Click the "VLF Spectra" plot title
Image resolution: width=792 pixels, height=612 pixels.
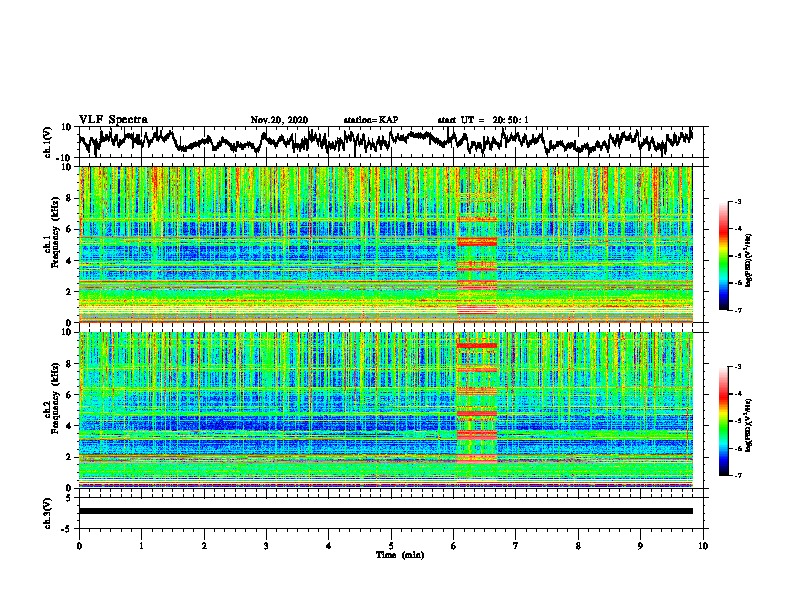(113, 120)
